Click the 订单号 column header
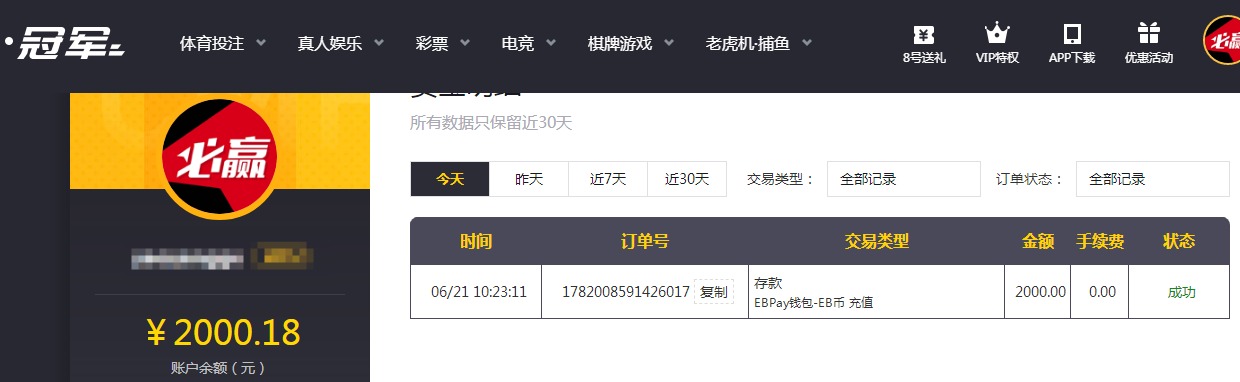Screen dimensions: 1240x382 click(x=645, y=241)
